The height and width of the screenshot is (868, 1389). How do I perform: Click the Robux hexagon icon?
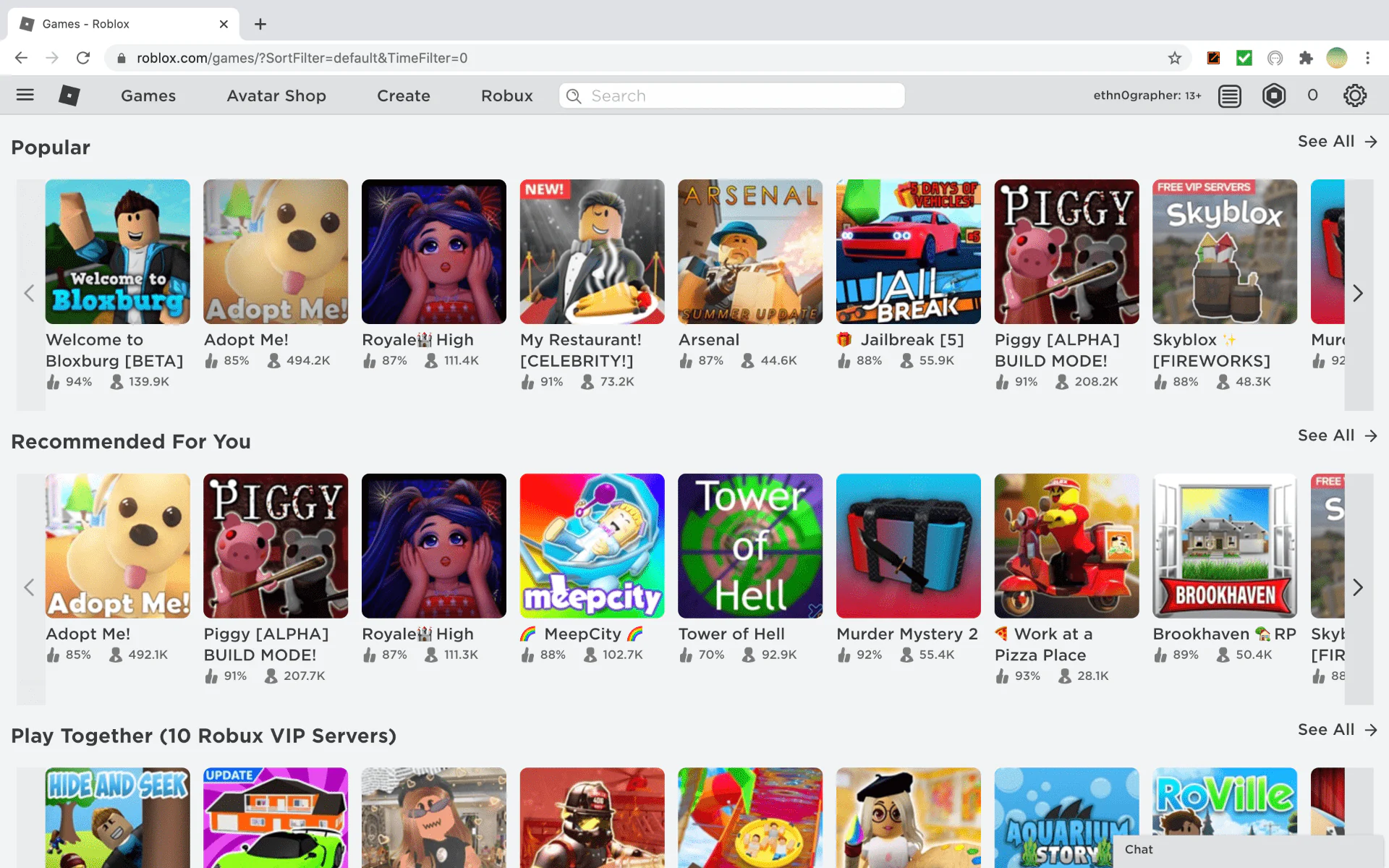point(1273,95)
